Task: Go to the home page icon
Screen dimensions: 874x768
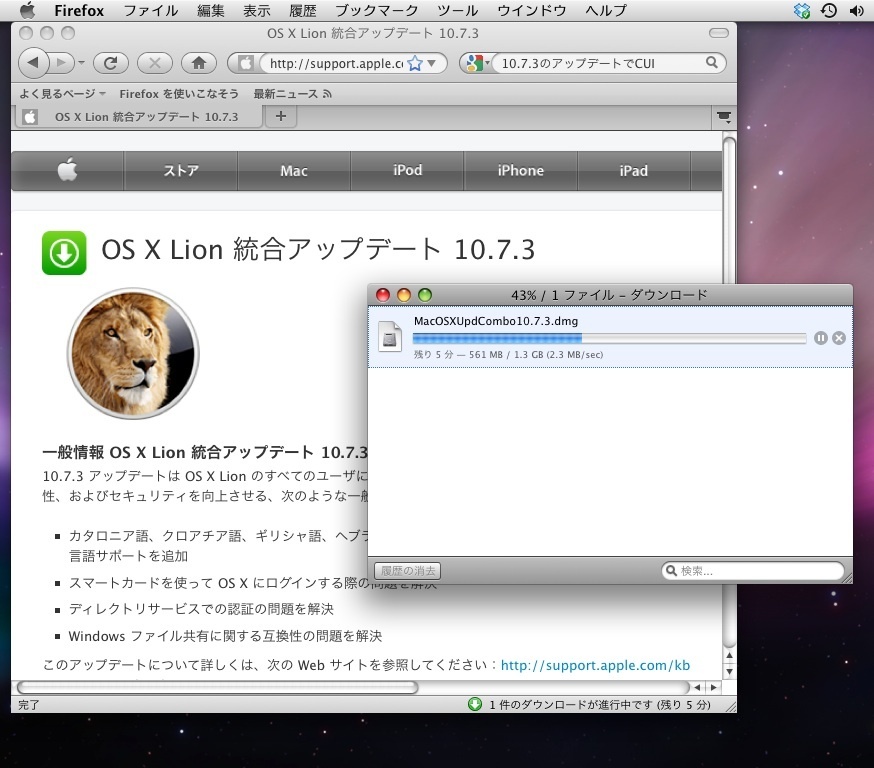Action: pyautogui.click(x=199, y=63)
